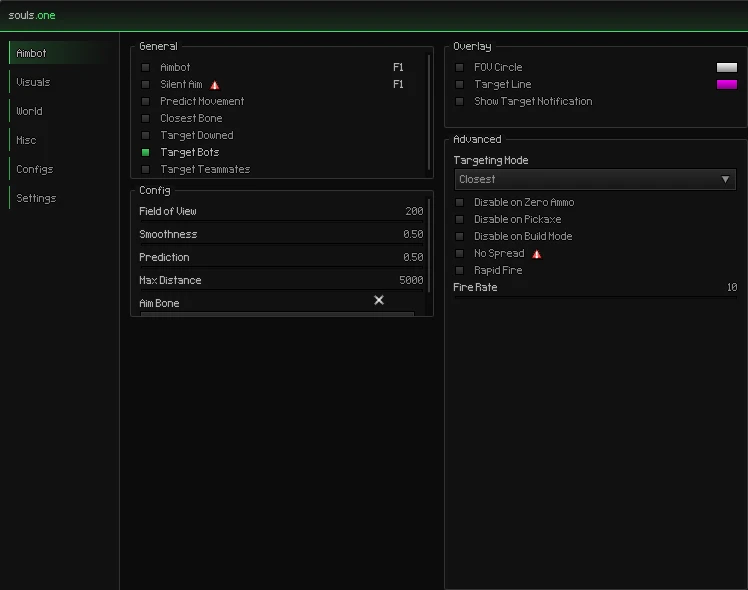Click the warning icon beside No Spread
Viewport: 748px width, 590px height.
[537, 254]
